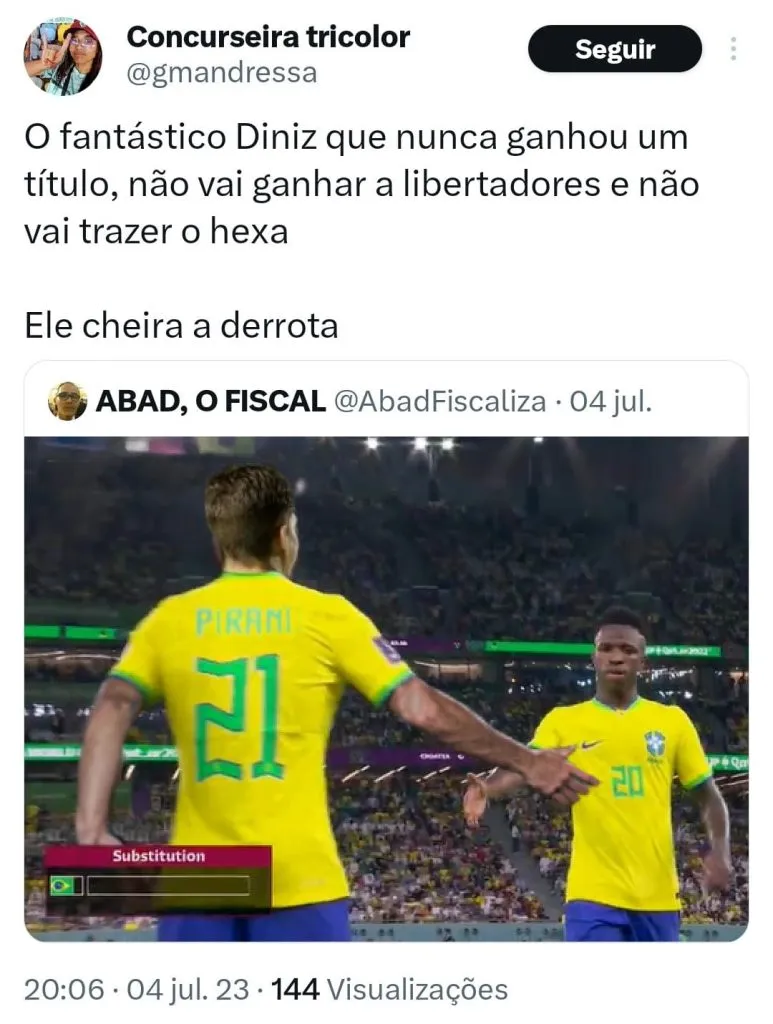Open the three-dot more options menu
The width and height of the screenshot is (773, 1024).
pyautogui.click(x=733, y=49)
